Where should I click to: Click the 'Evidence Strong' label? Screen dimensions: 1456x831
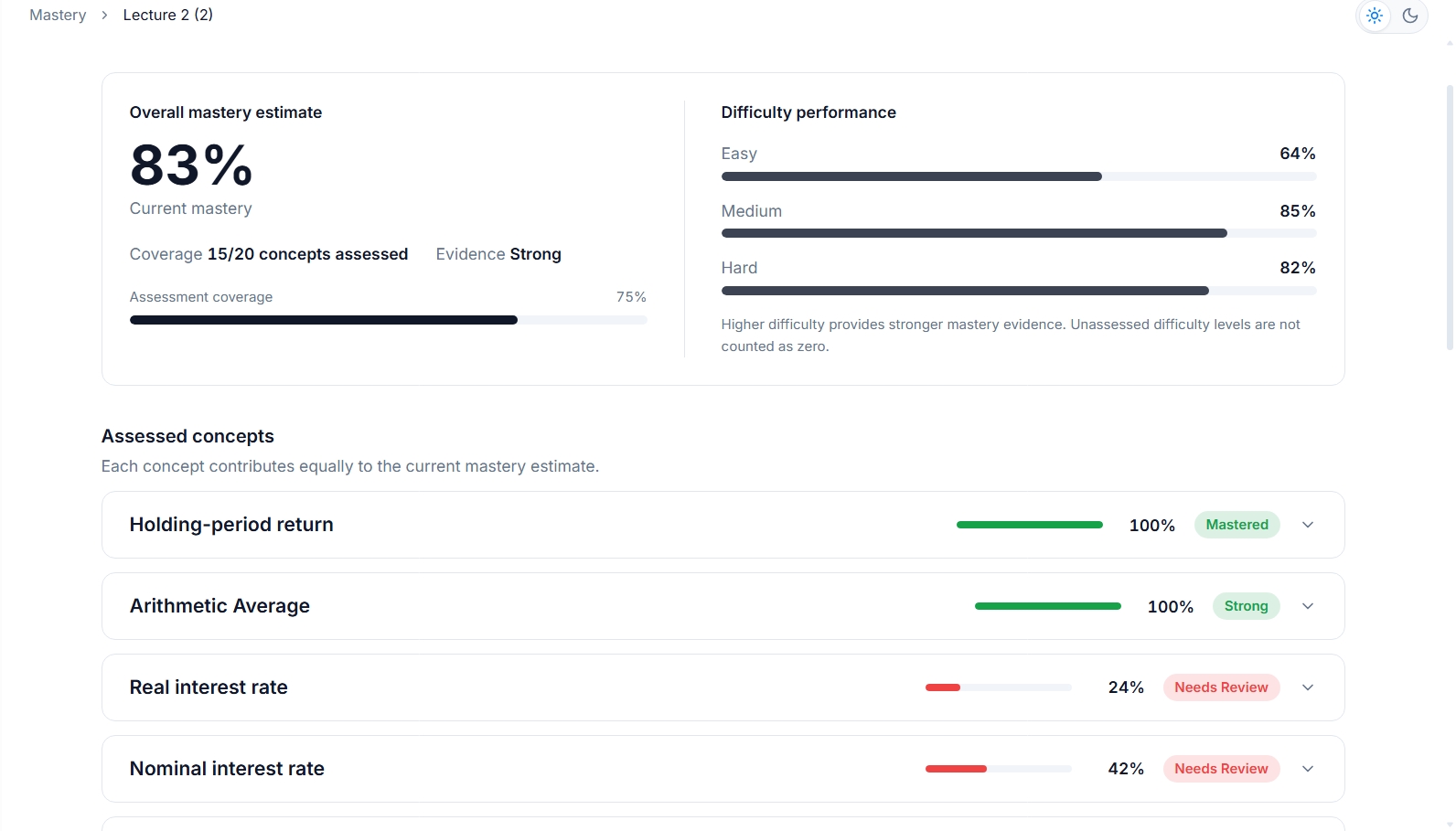point(498,254)
